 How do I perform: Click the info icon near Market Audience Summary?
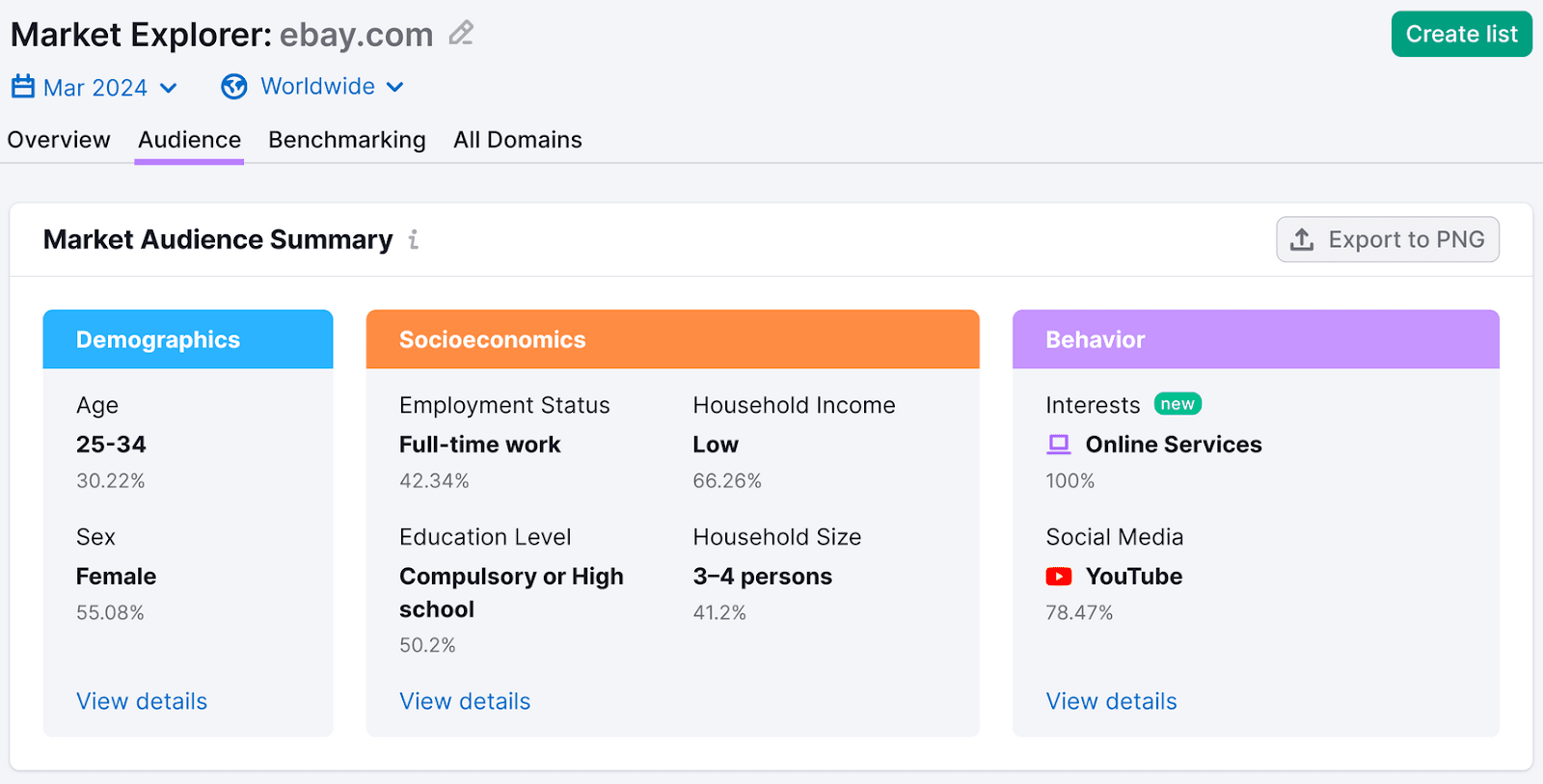414,240
